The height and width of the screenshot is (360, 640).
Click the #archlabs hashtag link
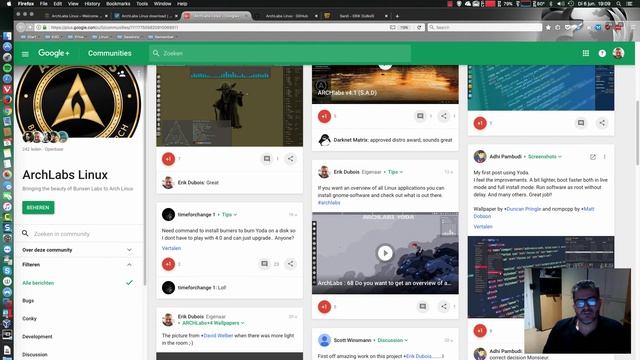coord(329,202)
